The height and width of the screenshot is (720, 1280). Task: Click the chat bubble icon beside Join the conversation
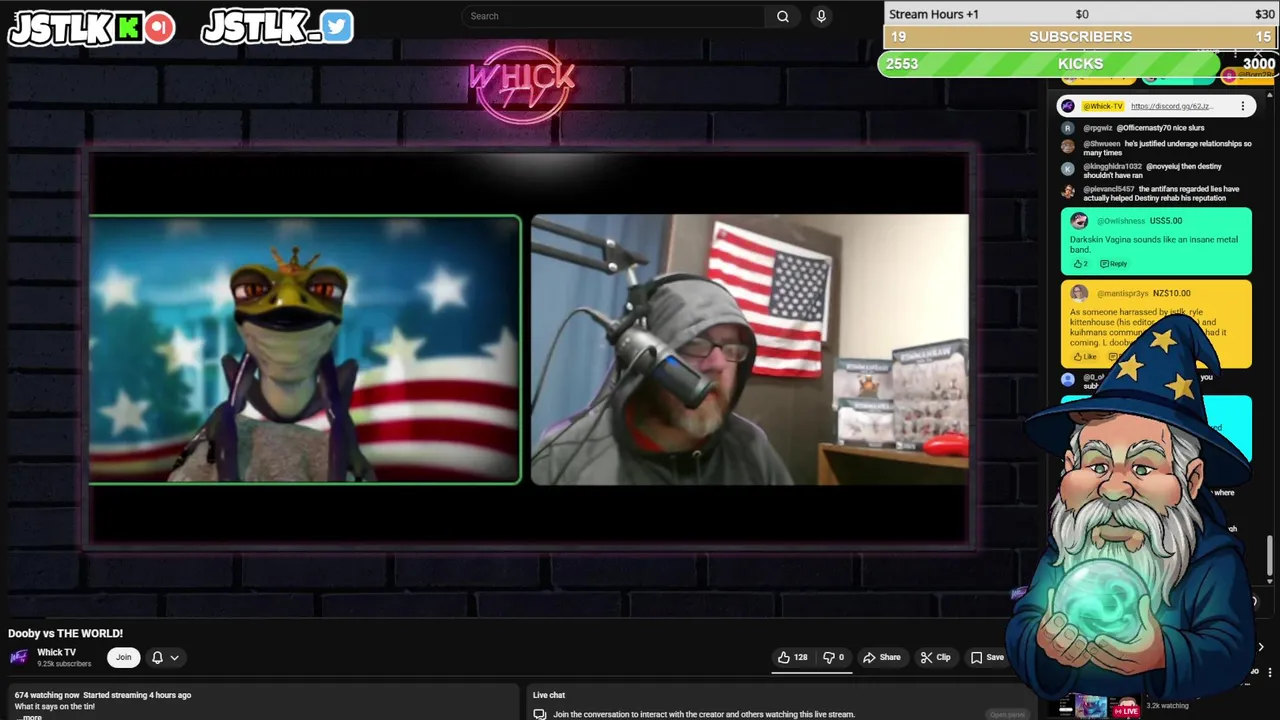pos(540,714)
